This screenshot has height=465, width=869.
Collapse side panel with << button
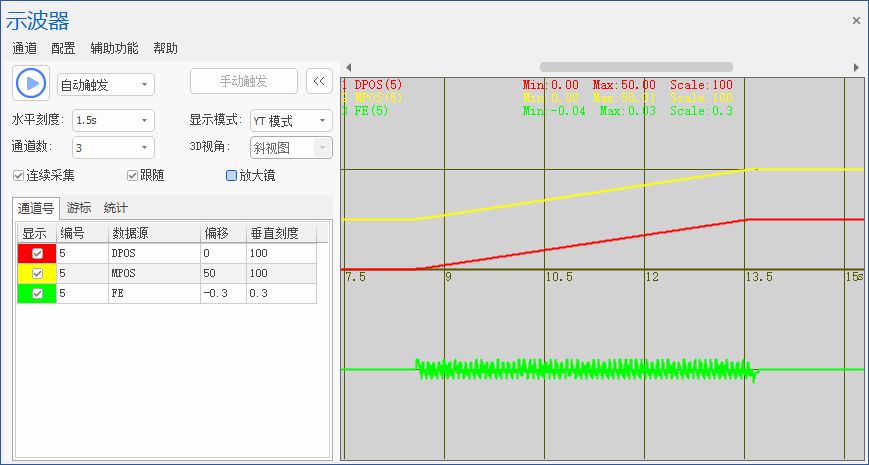(x=319, y=81)
